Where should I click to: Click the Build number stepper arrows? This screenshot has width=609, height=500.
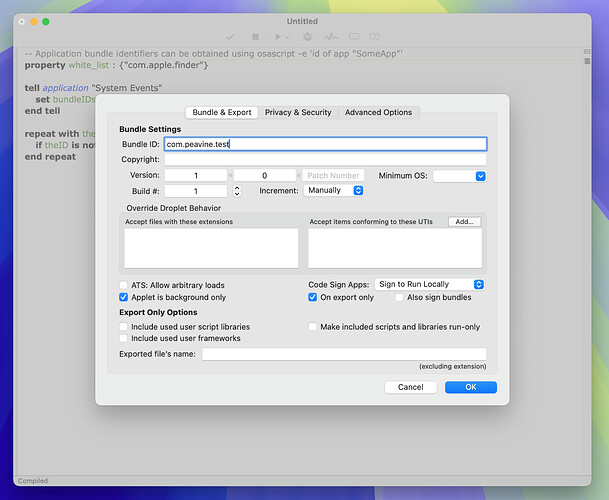click(237, 191)
